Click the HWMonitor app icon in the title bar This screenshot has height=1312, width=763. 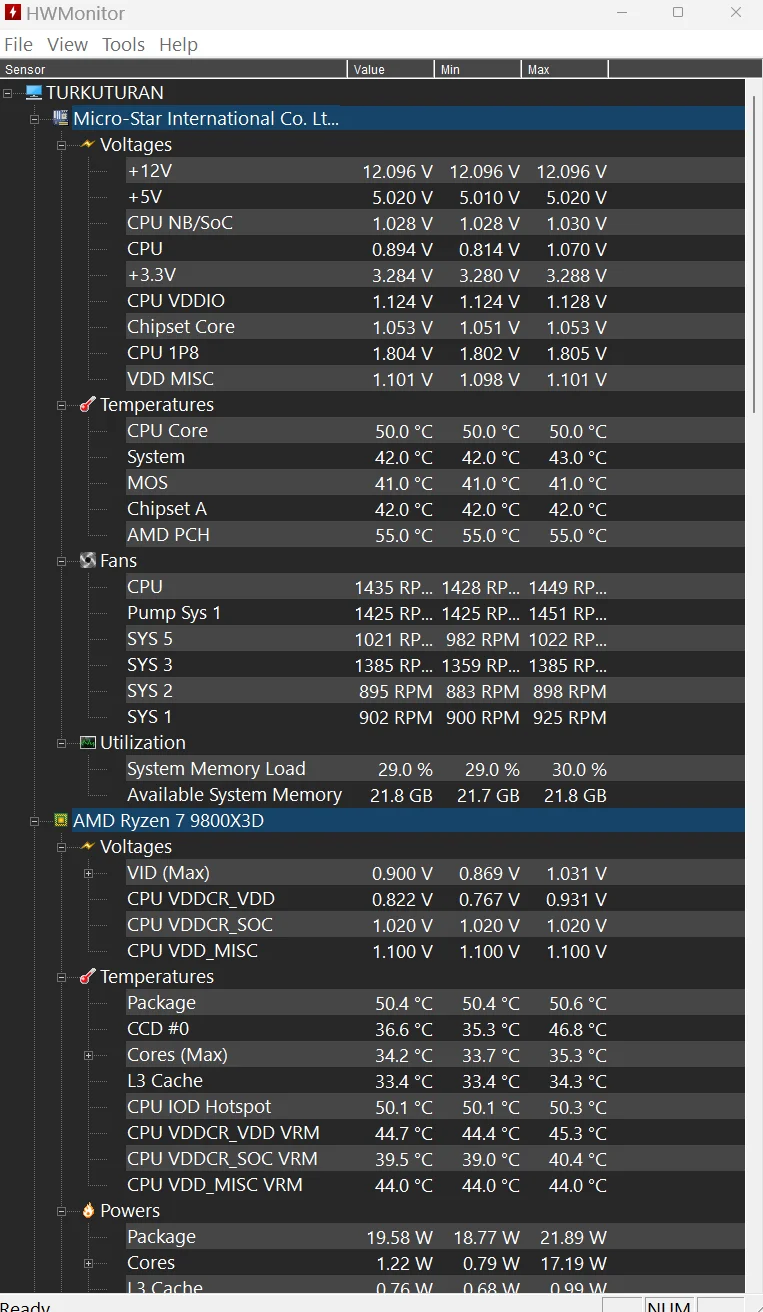pyautogui.click(x=12, y=13)
